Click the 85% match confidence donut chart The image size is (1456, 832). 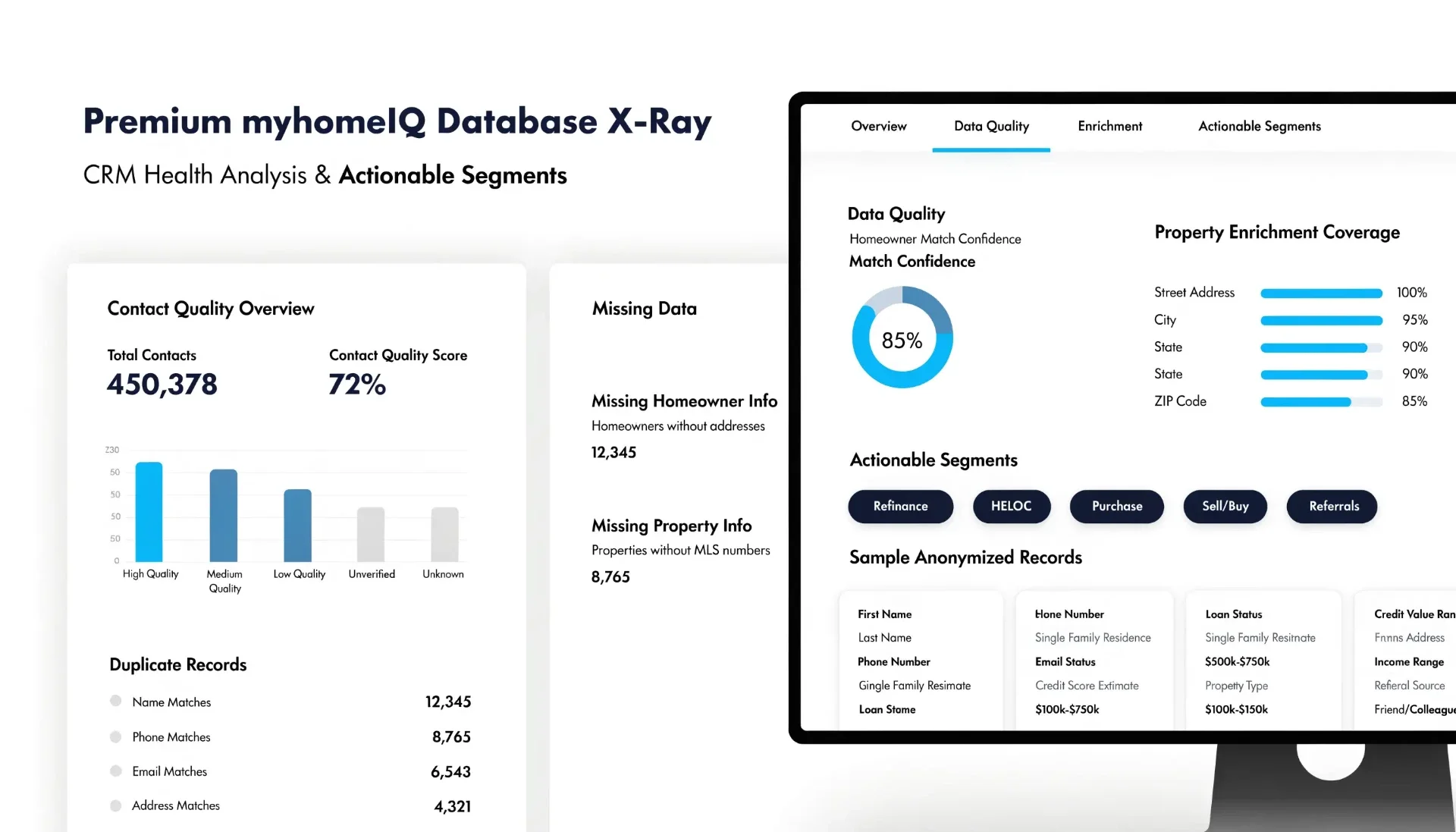coord(902,338)
